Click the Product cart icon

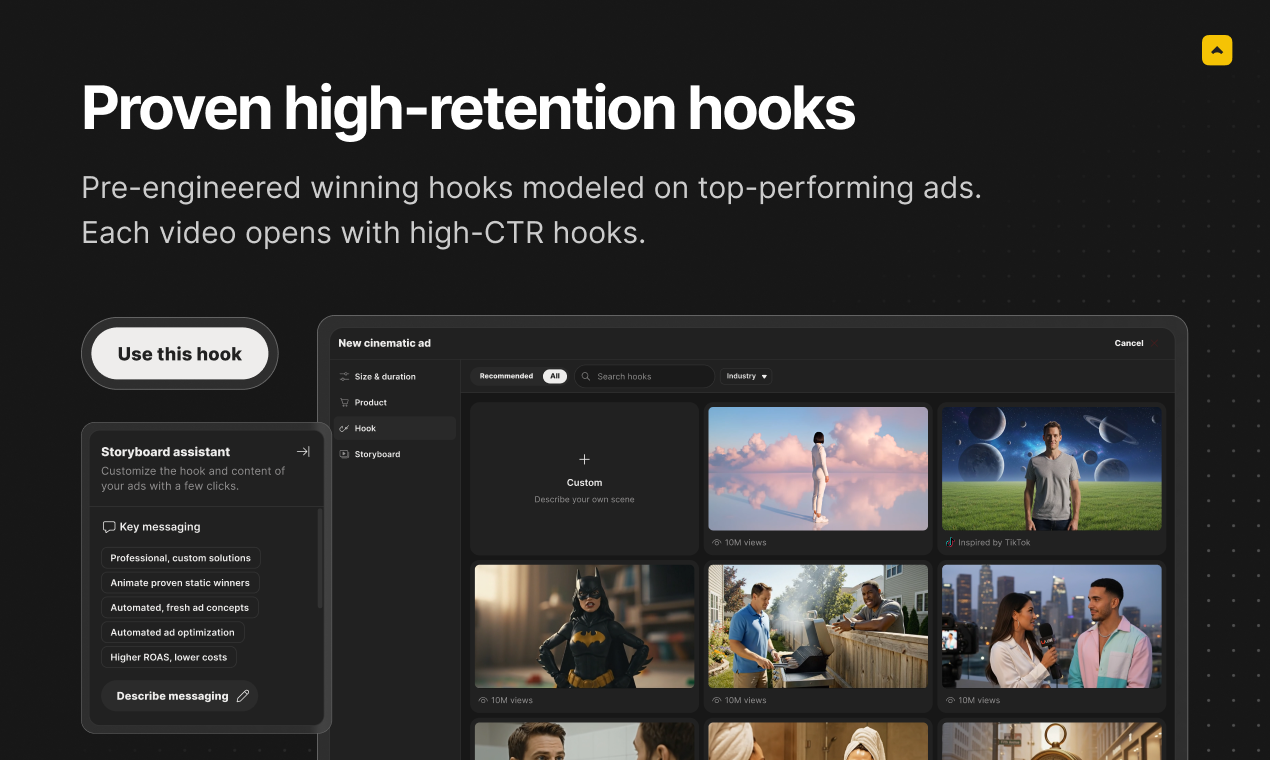(x=345, y=403)
